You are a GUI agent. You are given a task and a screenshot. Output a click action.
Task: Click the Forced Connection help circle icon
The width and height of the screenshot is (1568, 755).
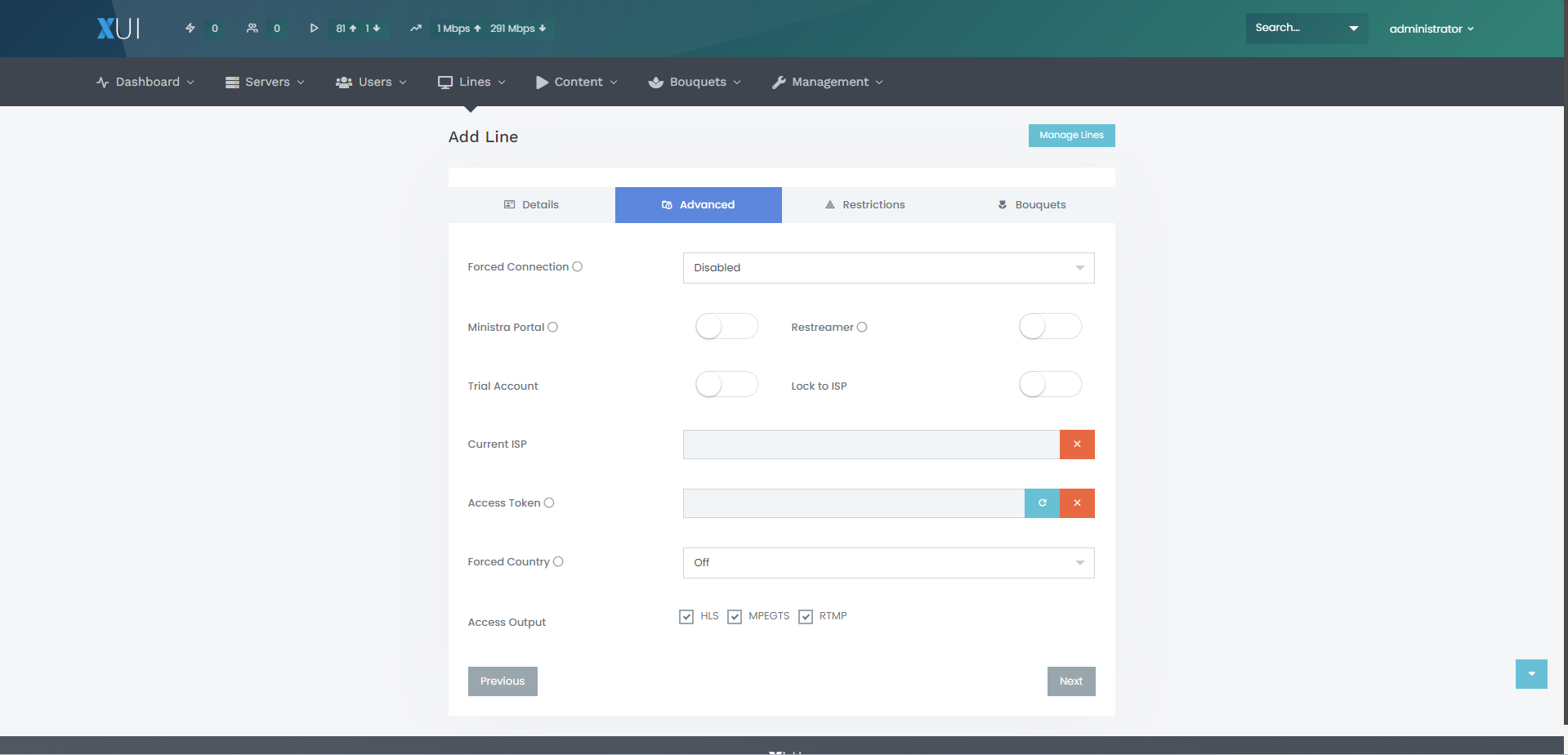[x=578, y=266]
